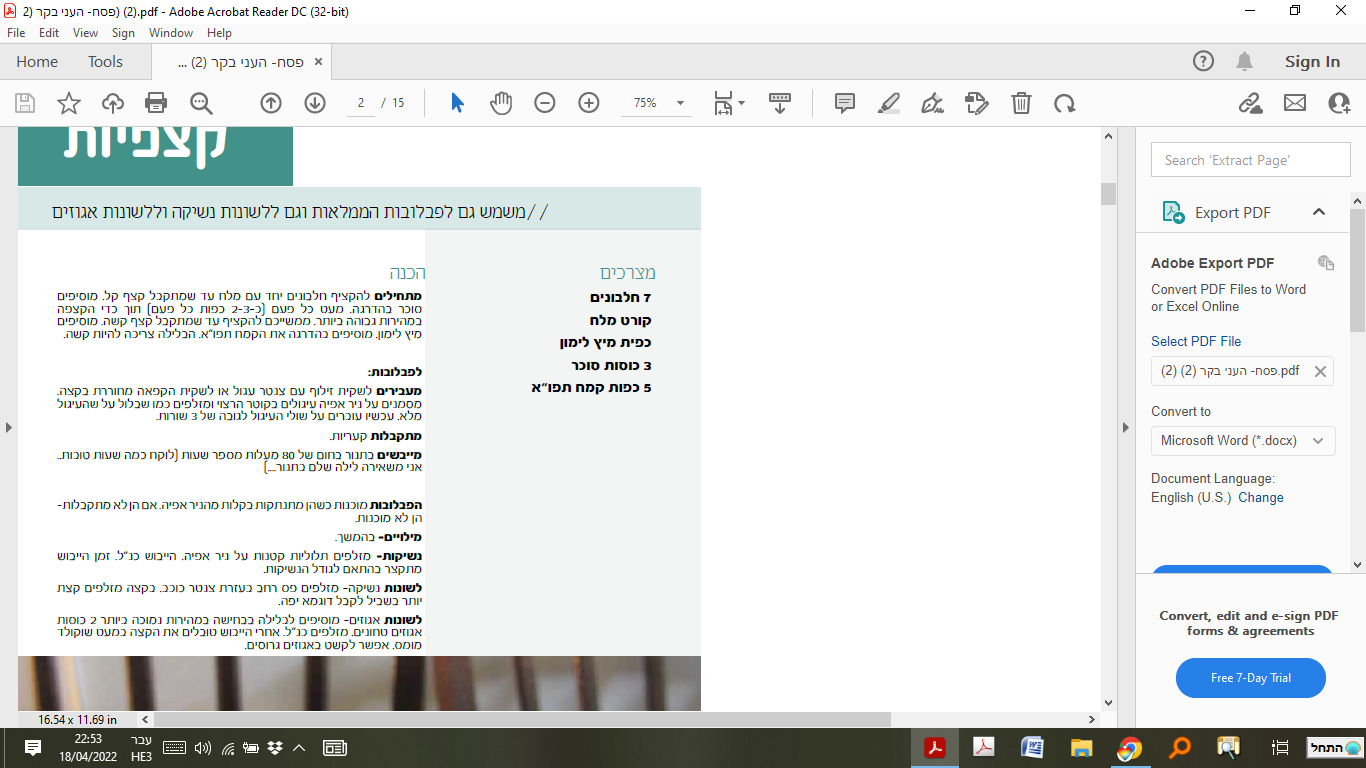1366x768 pixels.
Task: Expand the left navigation pane arrow
Action: (9, 428)
